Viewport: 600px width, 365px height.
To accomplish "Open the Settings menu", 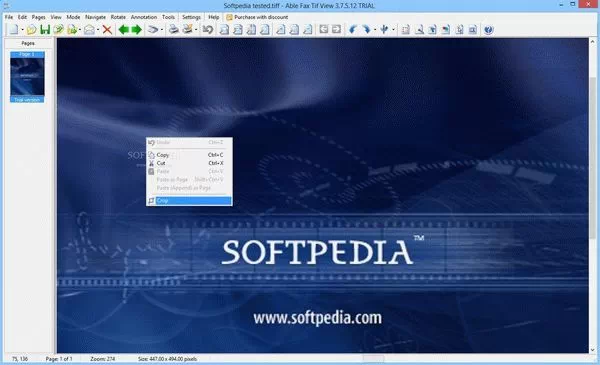I will [x=191, y=17].
